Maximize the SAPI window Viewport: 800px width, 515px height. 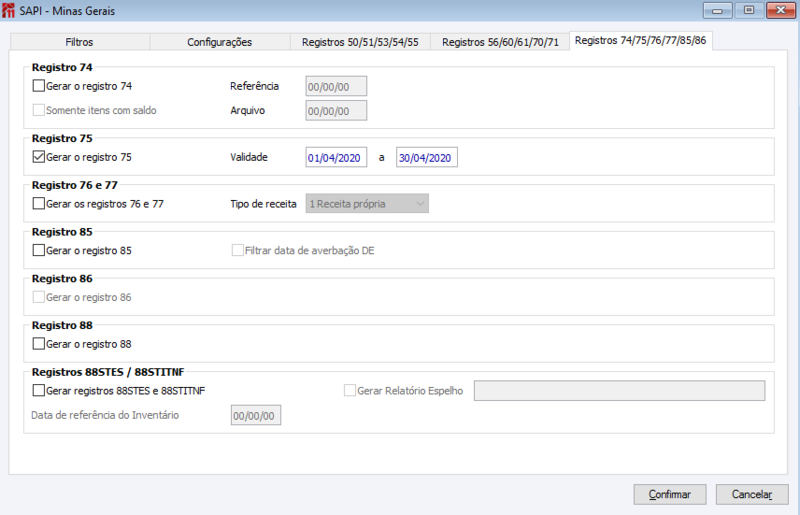coord(748,11)
